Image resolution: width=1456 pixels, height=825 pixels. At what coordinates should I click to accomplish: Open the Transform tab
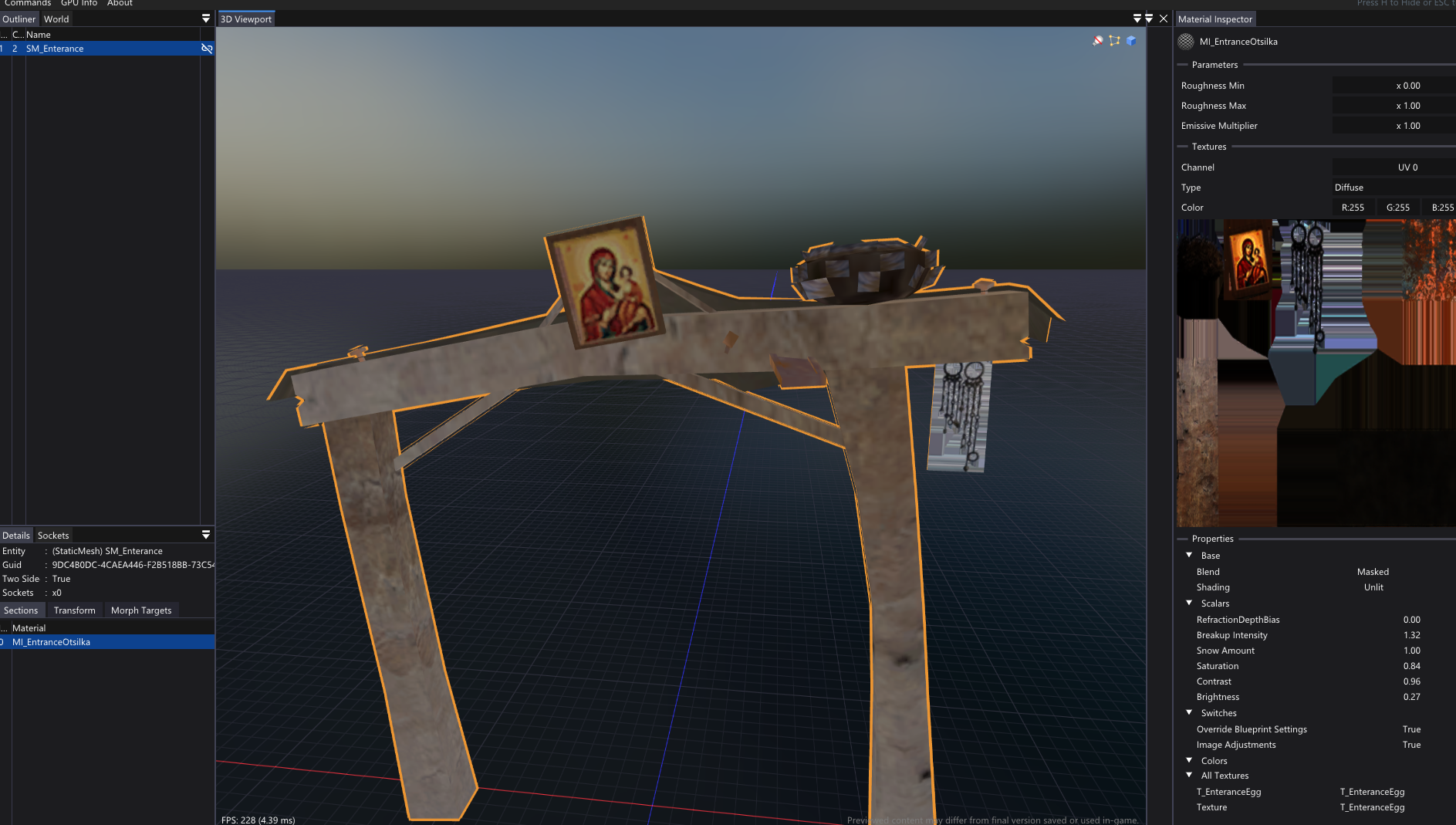click(x=75, y=610)
